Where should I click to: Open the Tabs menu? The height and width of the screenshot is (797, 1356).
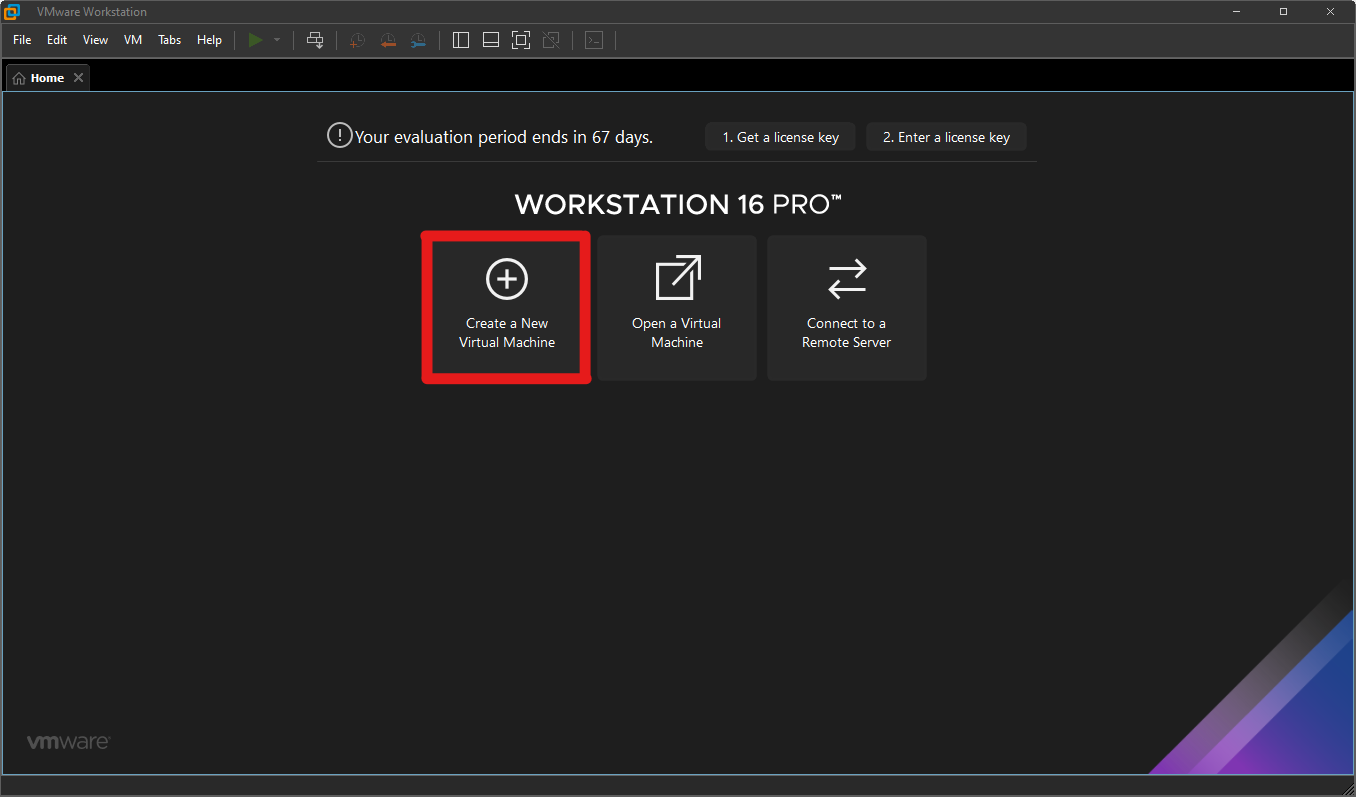[170, 40]
